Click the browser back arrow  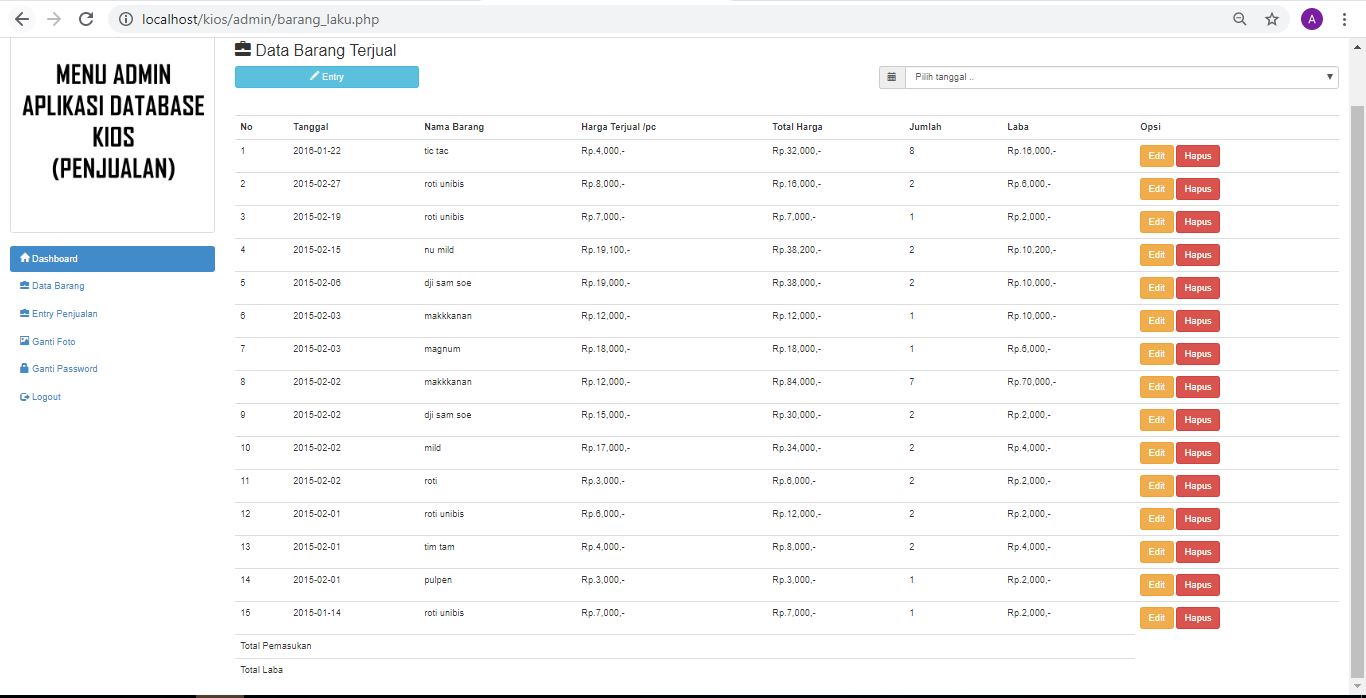click(x=22, y=19)
